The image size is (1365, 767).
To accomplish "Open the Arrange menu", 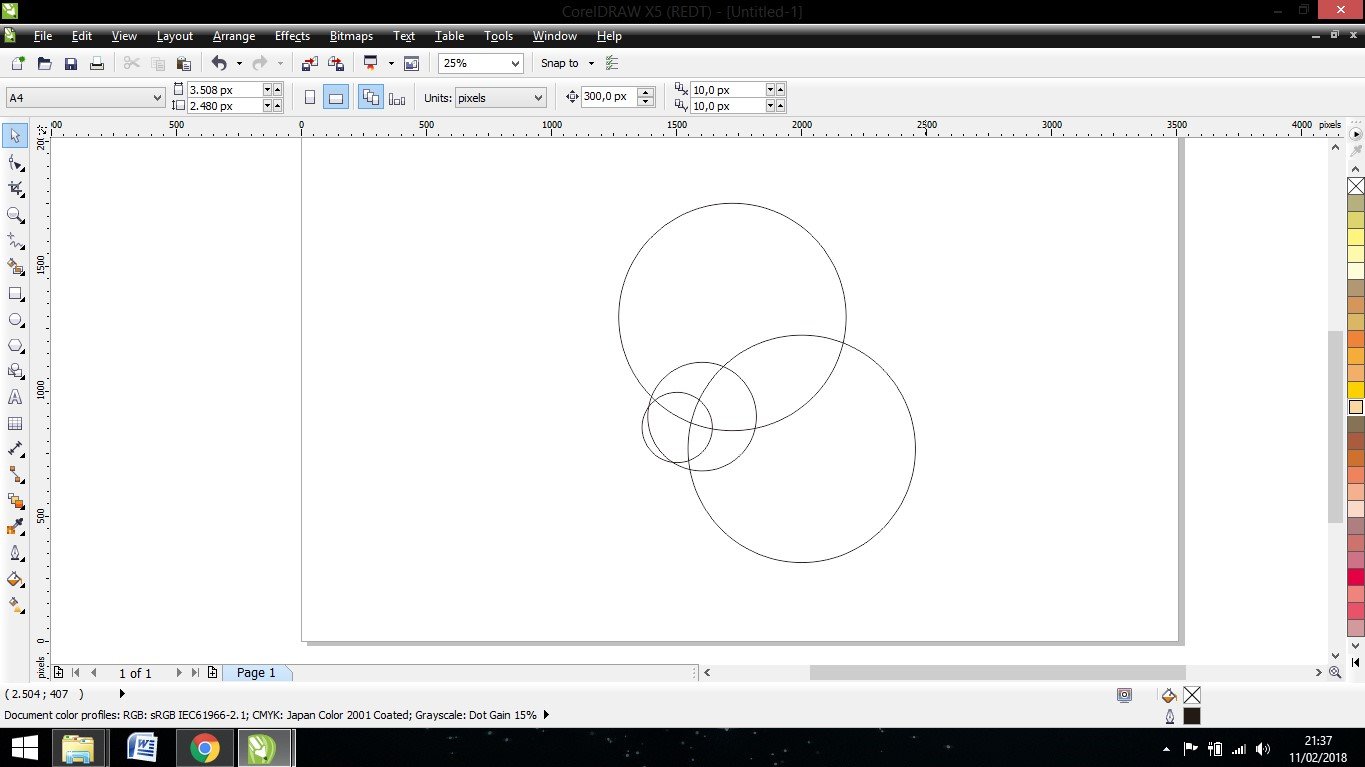I will [x=234, y=36].
